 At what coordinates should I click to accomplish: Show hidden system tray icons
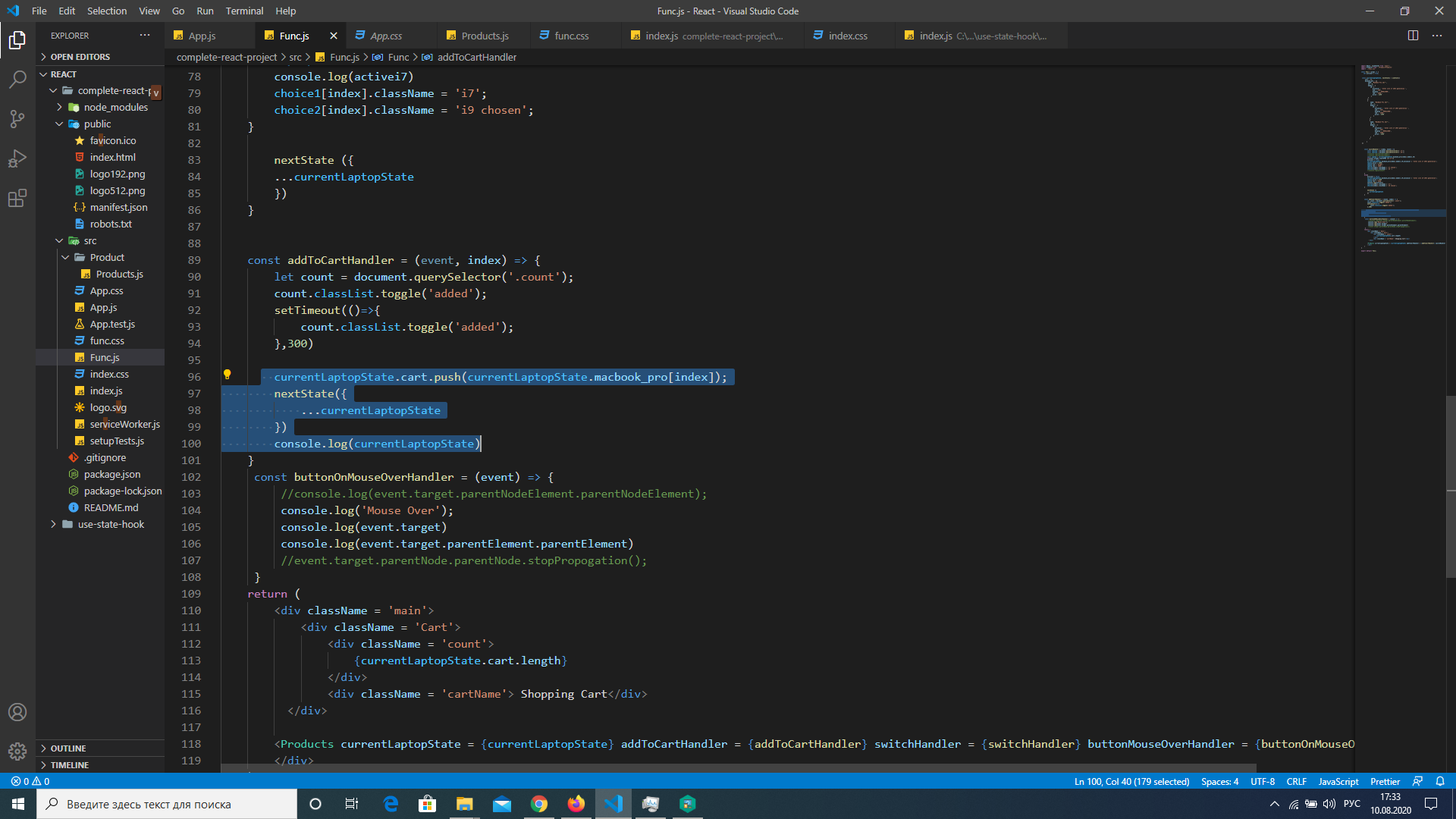1275,804
